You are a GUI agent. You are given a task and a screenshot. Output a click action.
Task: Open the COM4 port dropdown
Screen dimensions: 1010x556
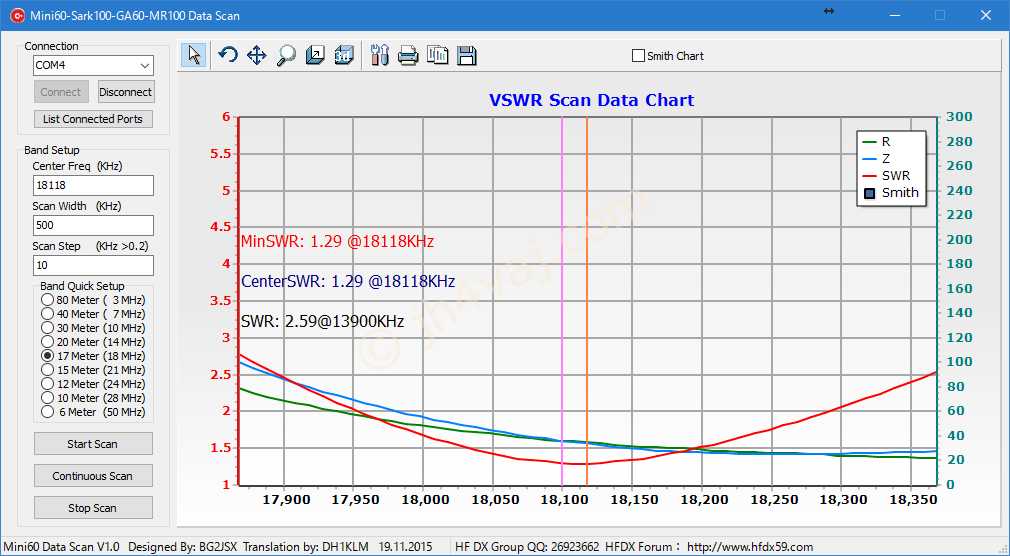[145, 65]
